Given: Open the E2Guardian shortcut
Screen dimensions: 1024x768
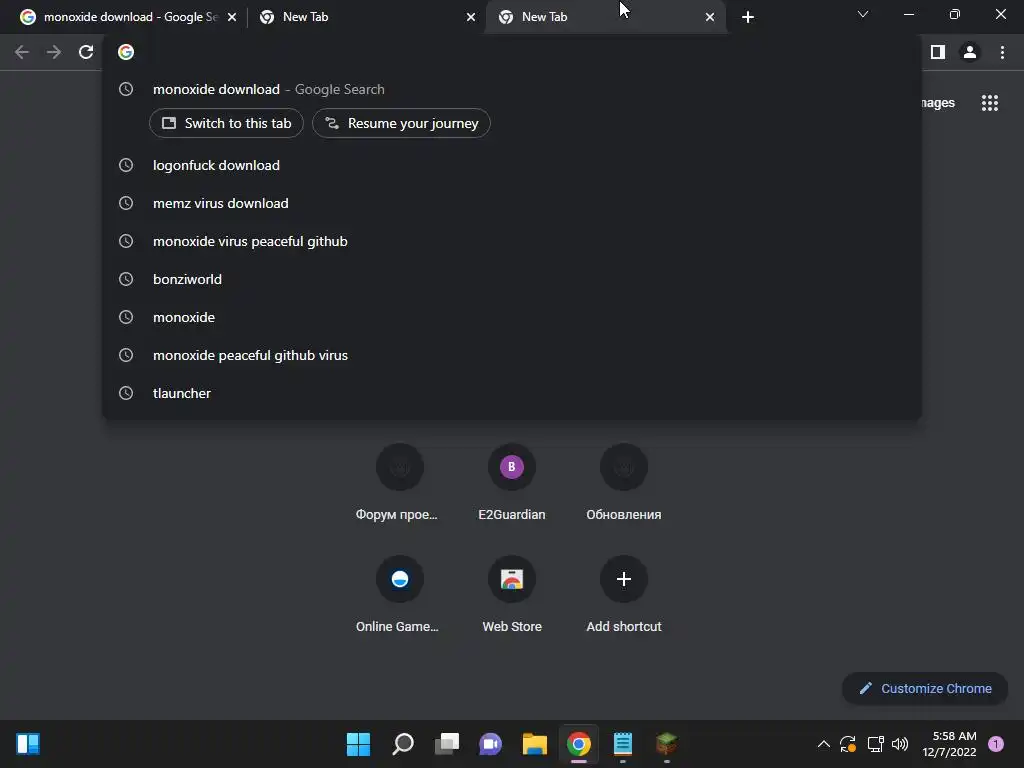Looking at the screenshot, I should tap(512, 483).
